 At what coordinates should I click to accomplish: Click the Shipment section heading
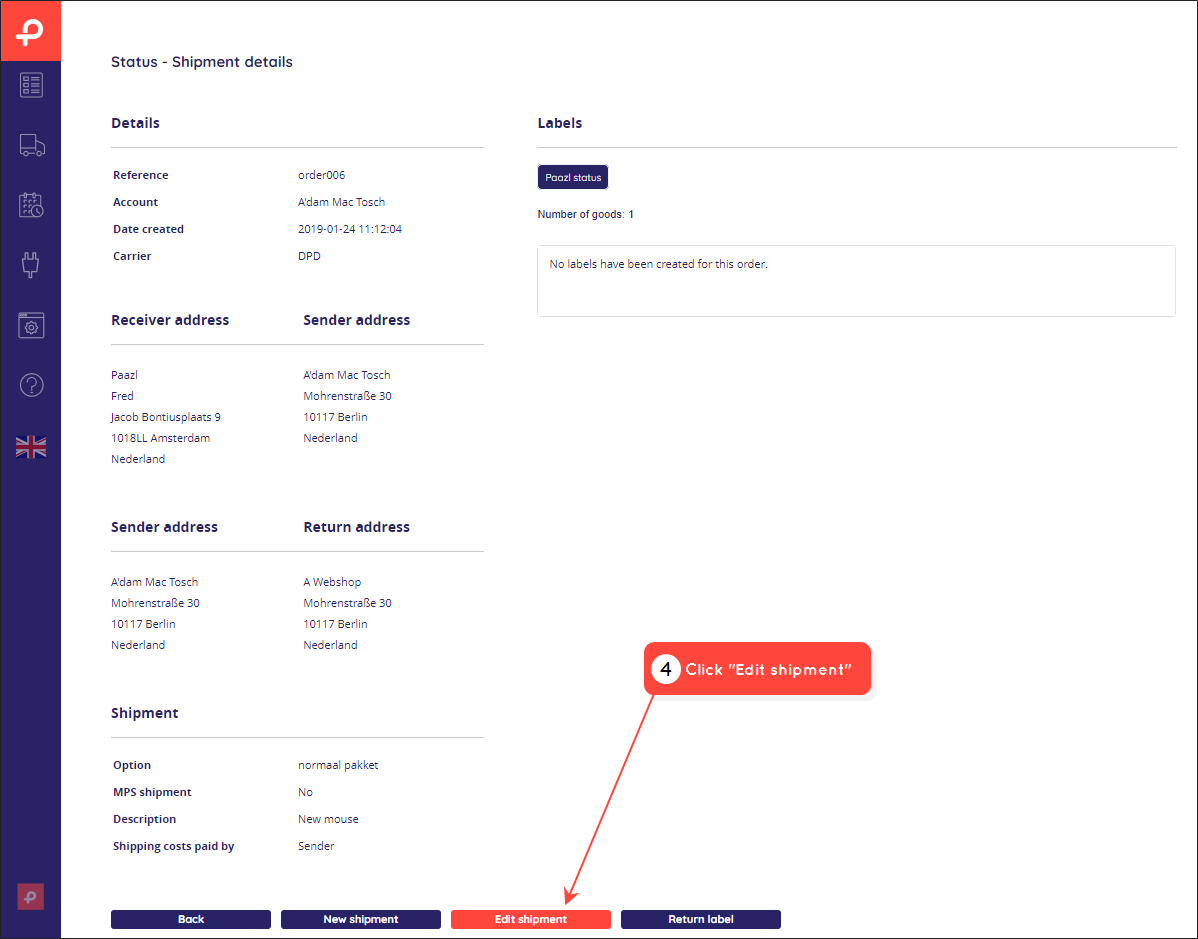tap(144, 713)
